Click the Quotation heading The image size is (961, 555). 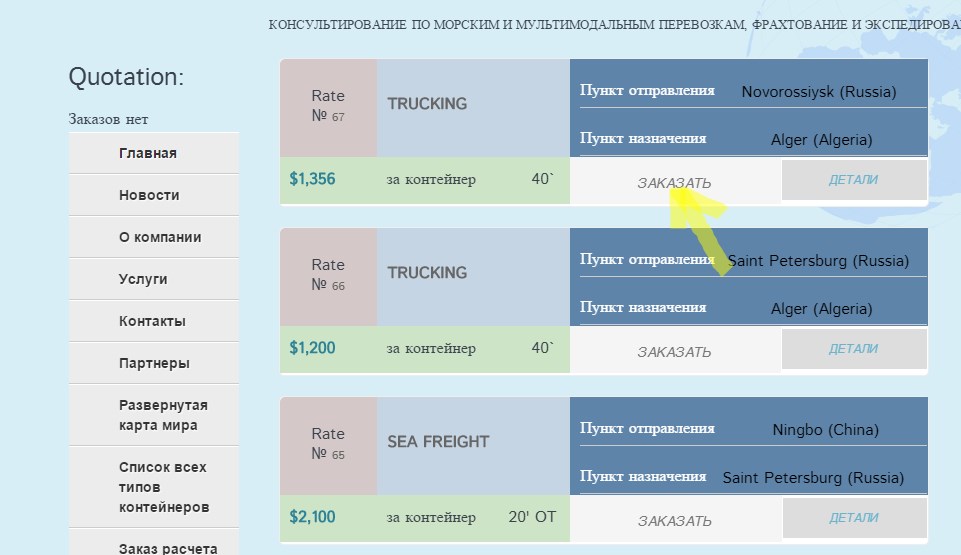[126, 77]
